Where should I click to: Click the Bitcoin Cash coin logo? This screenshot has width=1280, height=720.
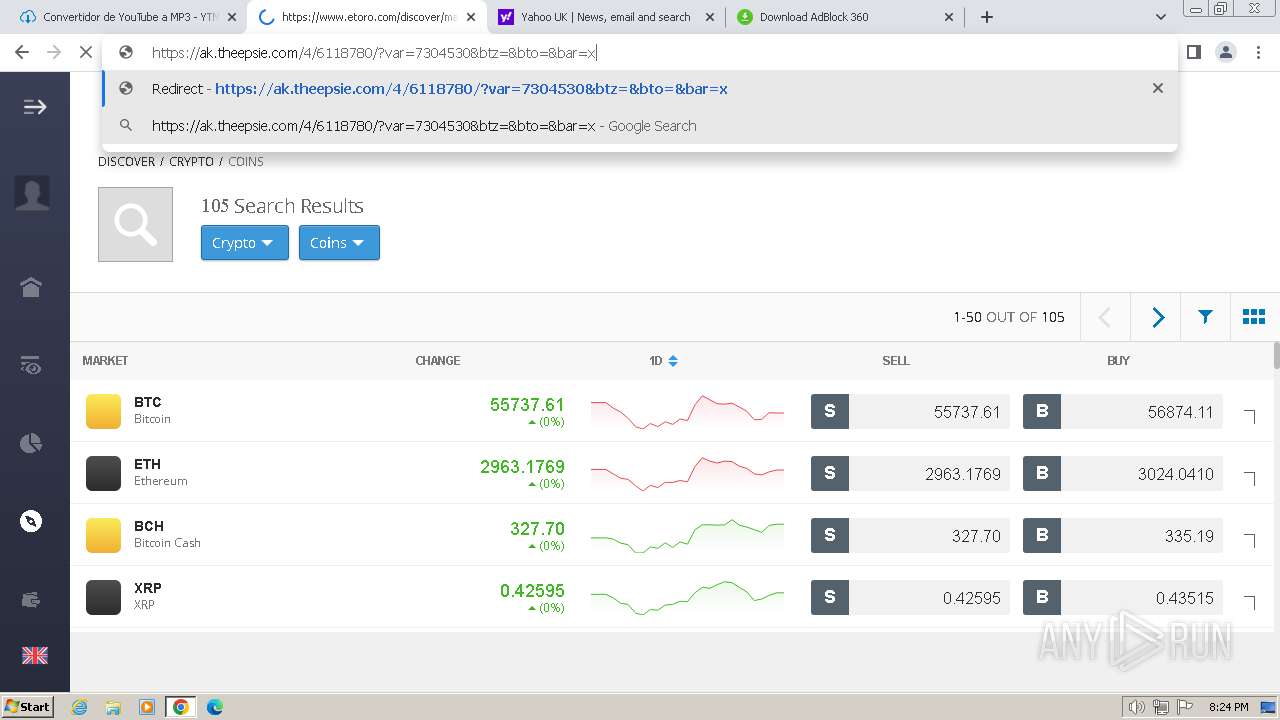(103, 535)
